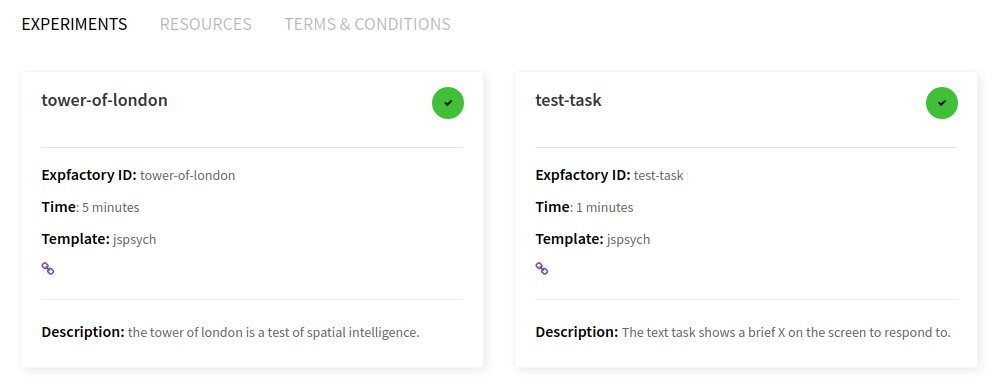The height and width of the screenshot is (384, 995).
Task: Click the 5 minutes time text
Action: coord(110,208)
